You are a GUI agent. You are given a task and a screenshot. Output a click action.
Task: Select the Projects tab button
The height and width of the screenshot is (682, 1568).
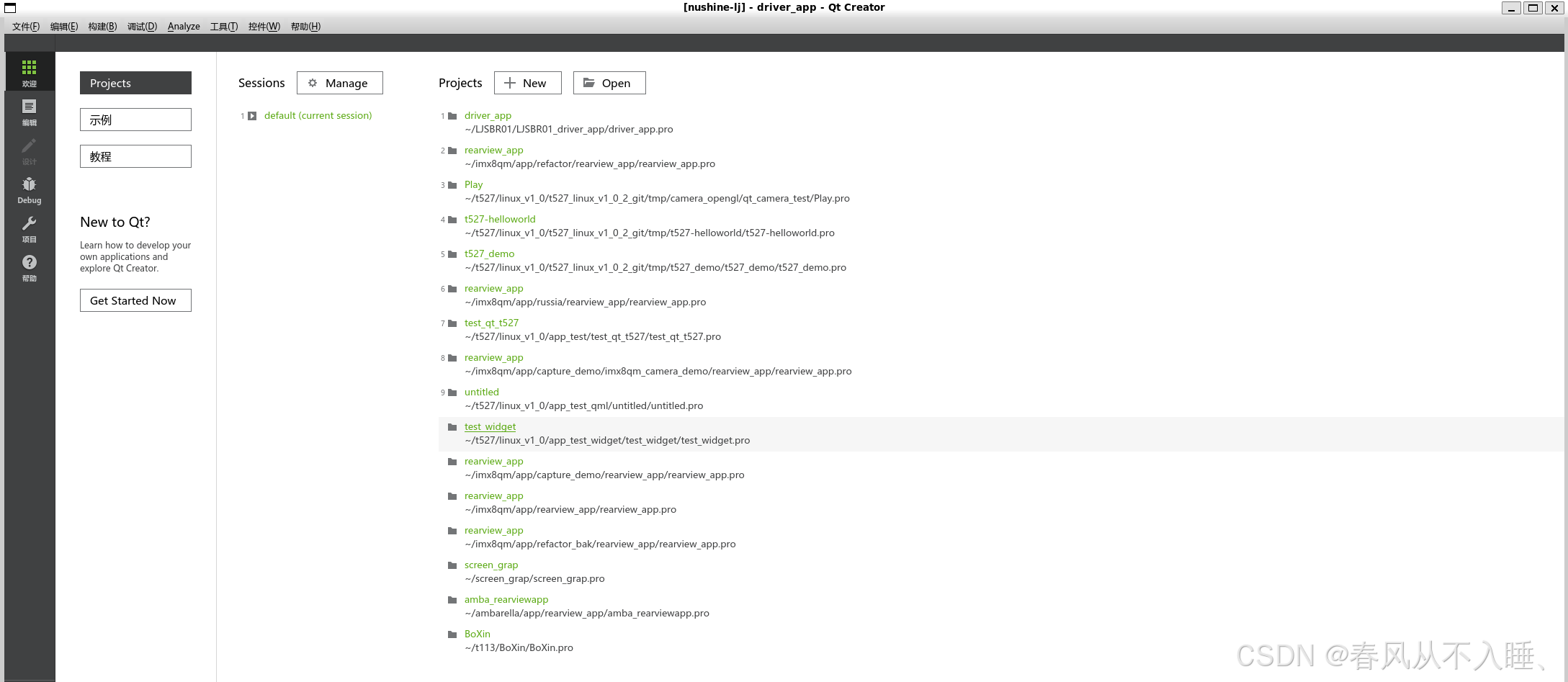pyautogui.click(x=135, y=83)
